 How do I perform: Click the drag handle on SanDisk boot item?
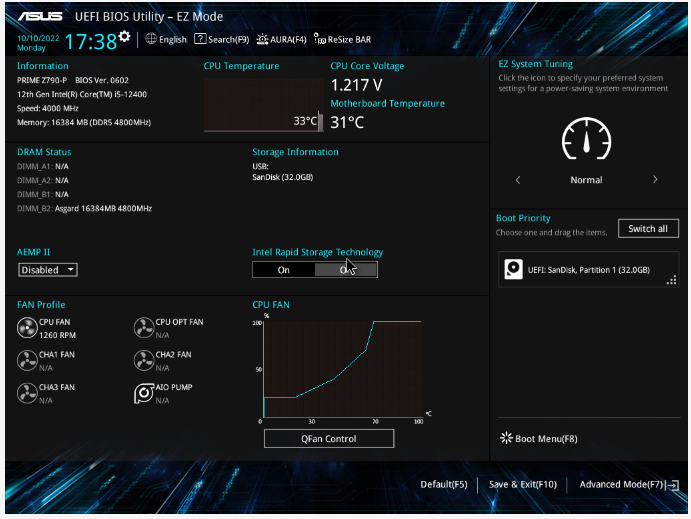[x=671, y=280]
